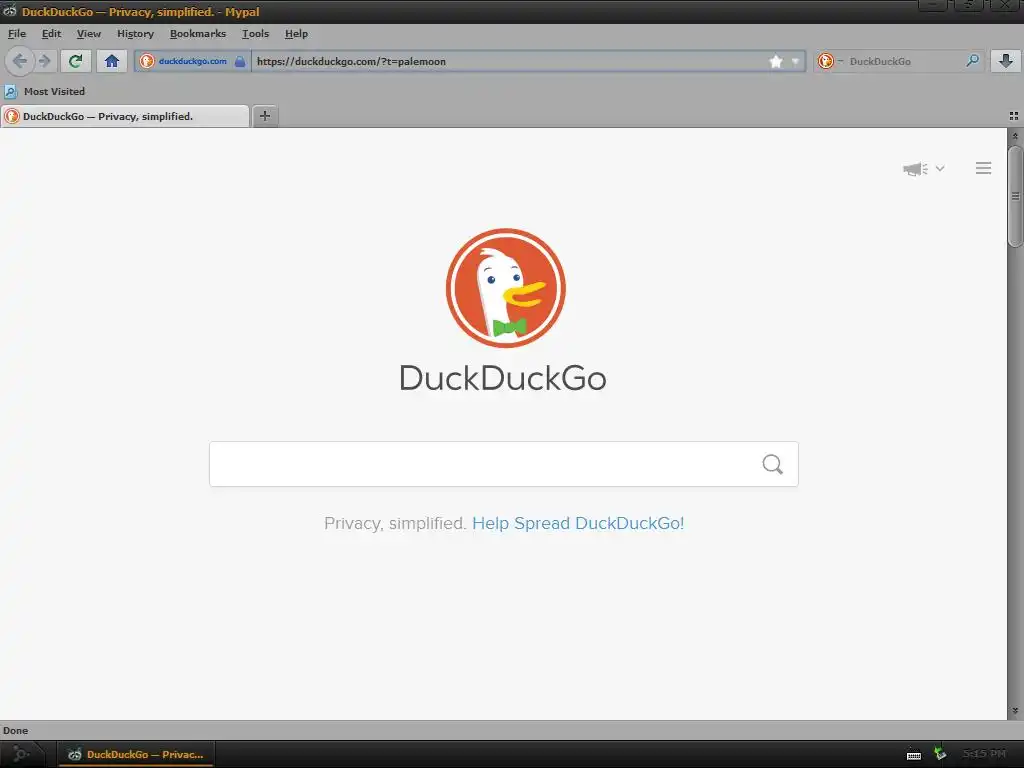Open the File menu
Screen dimensions: 1024x768
pyautogui.click(x=17, y=34)
